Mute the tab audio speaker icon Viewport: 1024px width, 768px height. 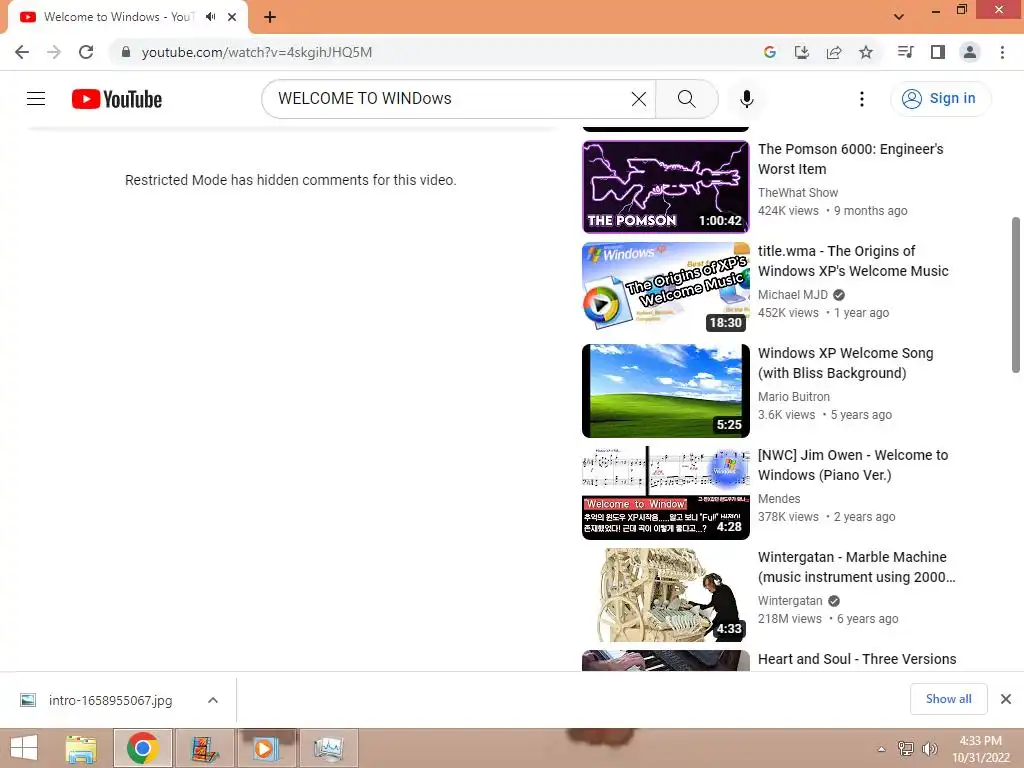pos(211,17)
